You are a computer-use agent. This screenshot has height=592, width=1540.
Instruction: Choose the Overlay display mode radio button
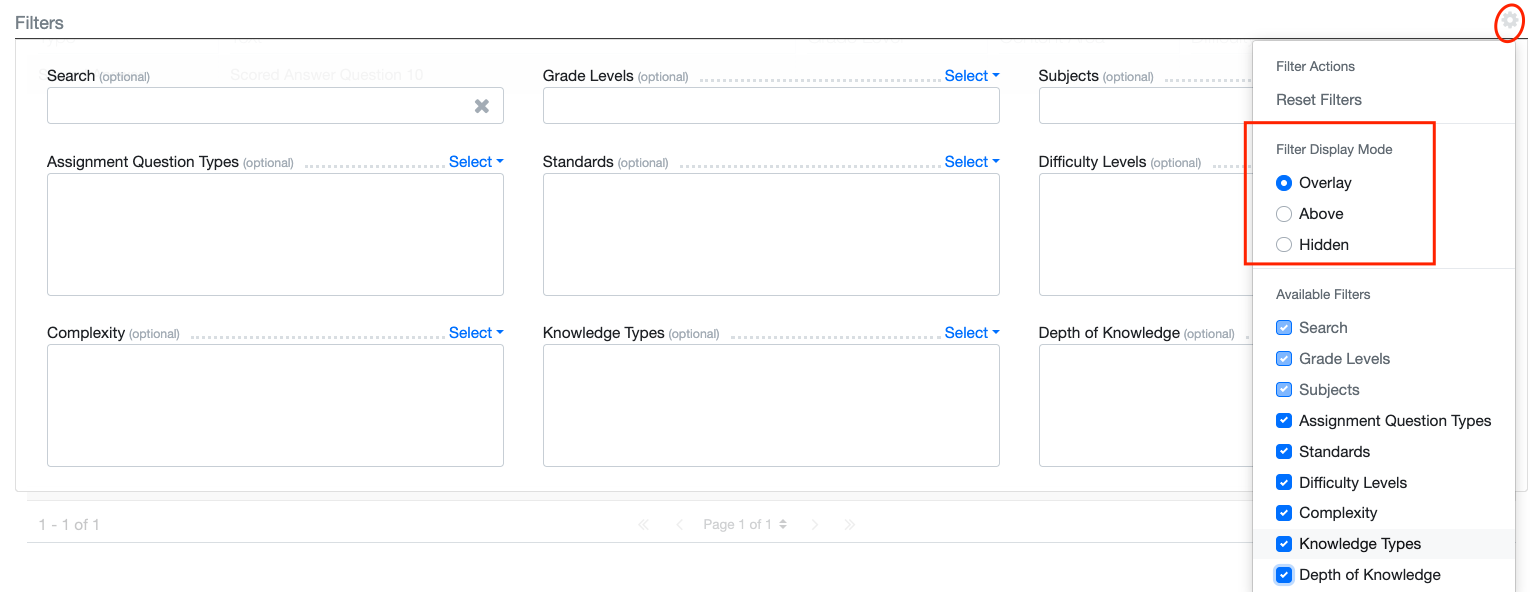1284,183
